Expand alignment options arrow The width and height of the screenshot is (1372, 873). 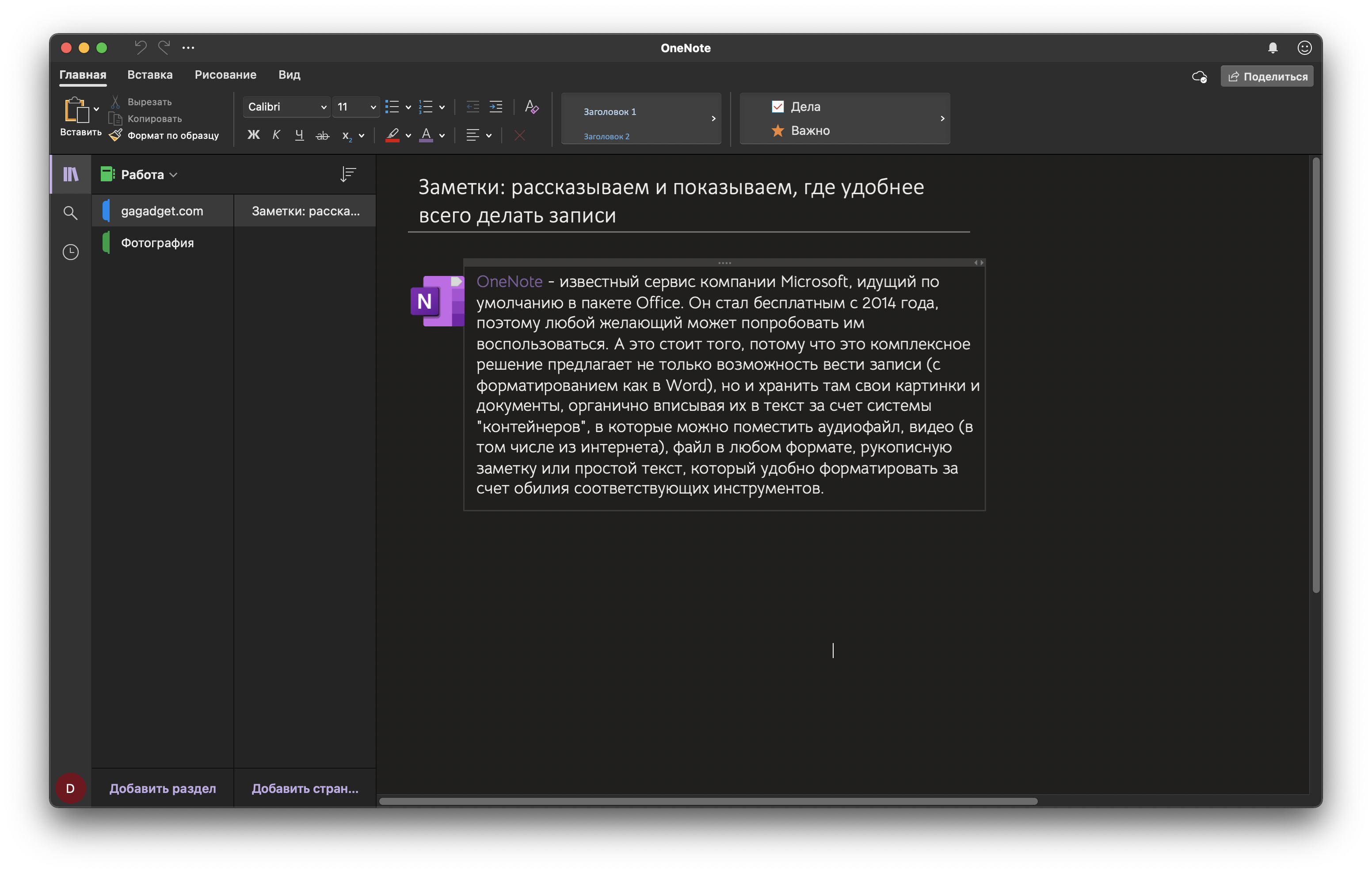tap(489, 136)
